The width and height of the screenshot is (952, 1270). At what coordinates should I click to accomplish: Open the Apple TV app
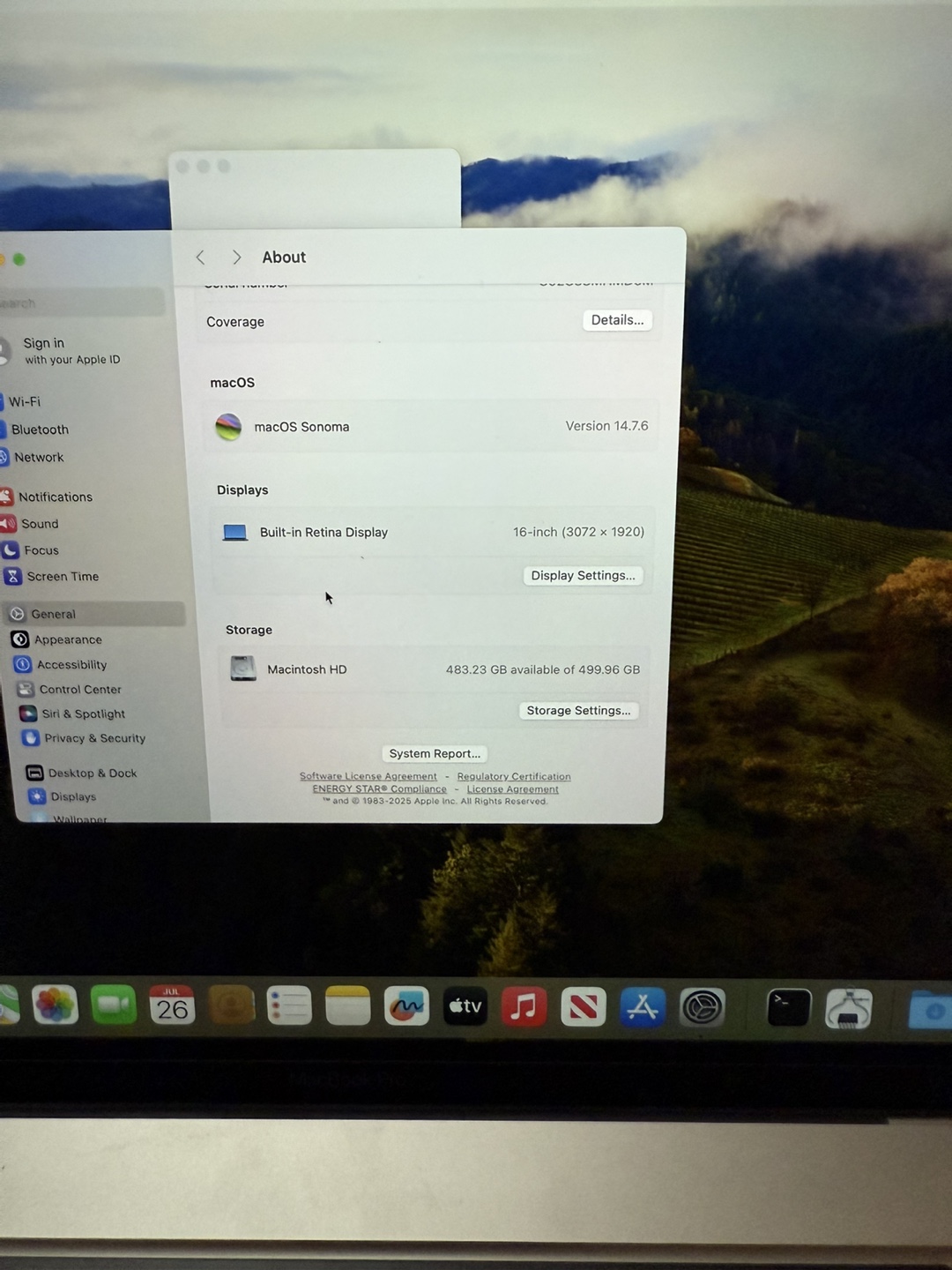tap(465, 1006)
